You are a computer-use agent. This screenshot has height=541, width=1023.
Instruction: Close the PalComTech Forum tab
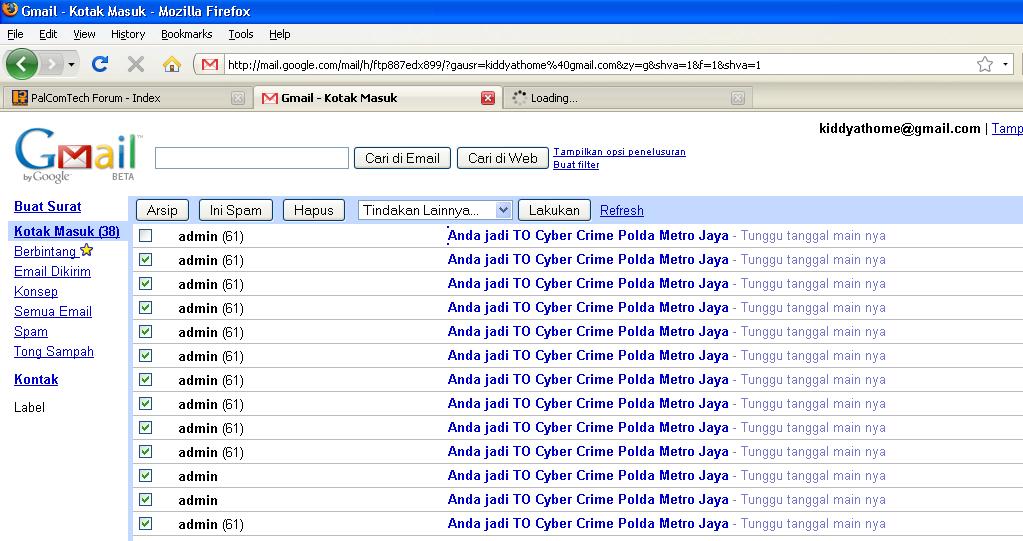coord(238,98)
